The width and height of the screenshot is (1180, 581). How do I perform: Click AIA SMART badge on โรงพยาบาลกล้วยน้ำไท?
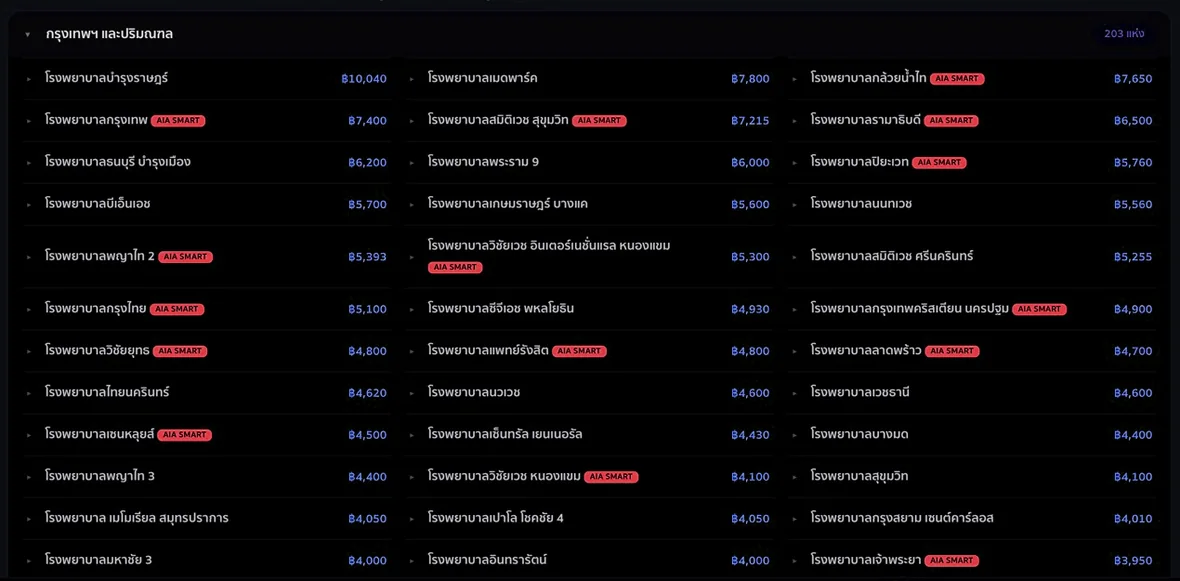957,78
